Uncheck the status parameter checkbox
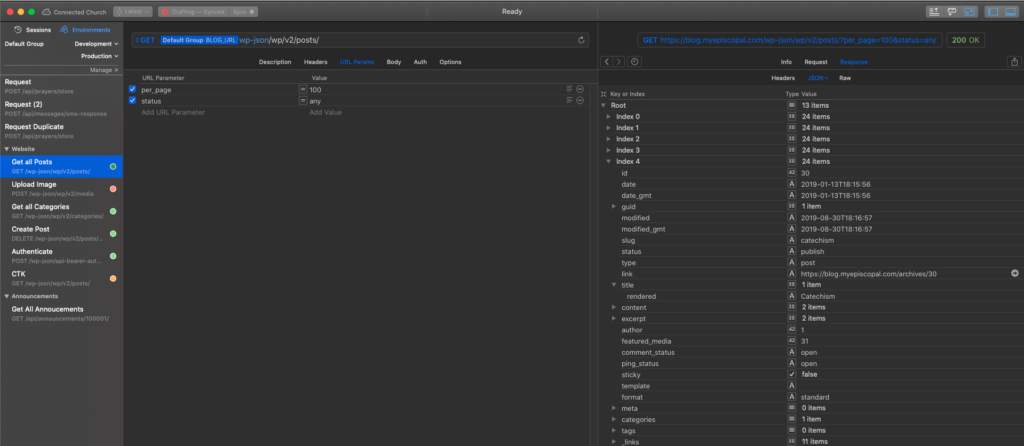This screenshot has width=1024, height=446. point(133,100)
